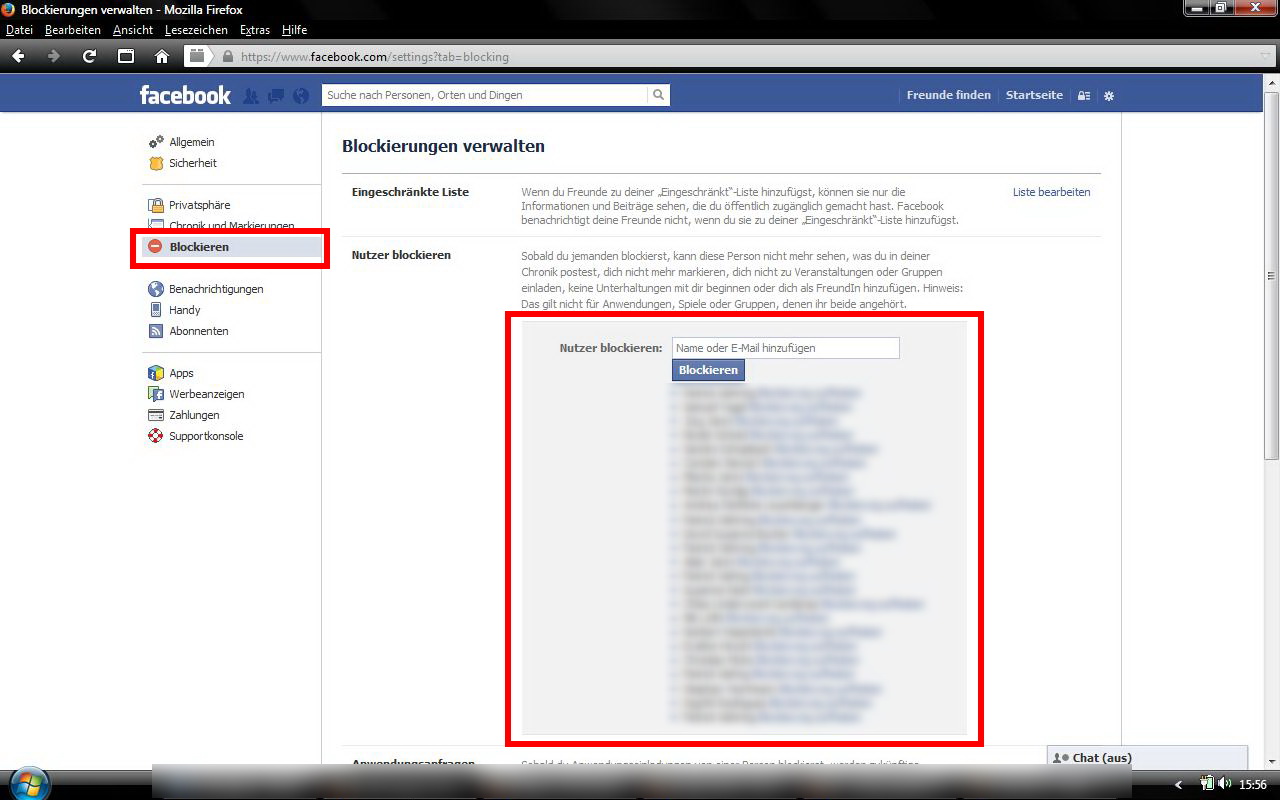Open the notifications globe icon
1280x800 pixels.
coord(301,96)
